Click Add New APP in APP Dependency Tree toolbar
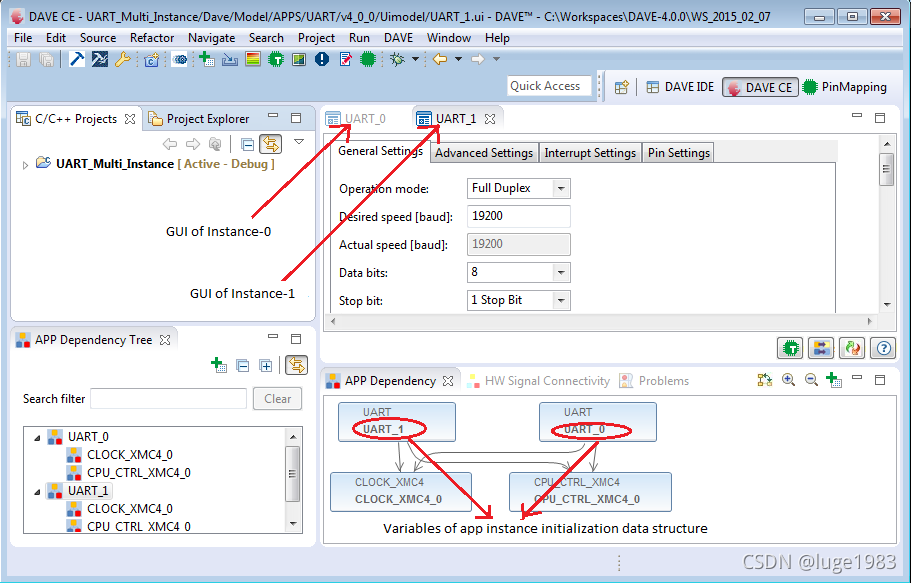911x583 pixels. 218,365
